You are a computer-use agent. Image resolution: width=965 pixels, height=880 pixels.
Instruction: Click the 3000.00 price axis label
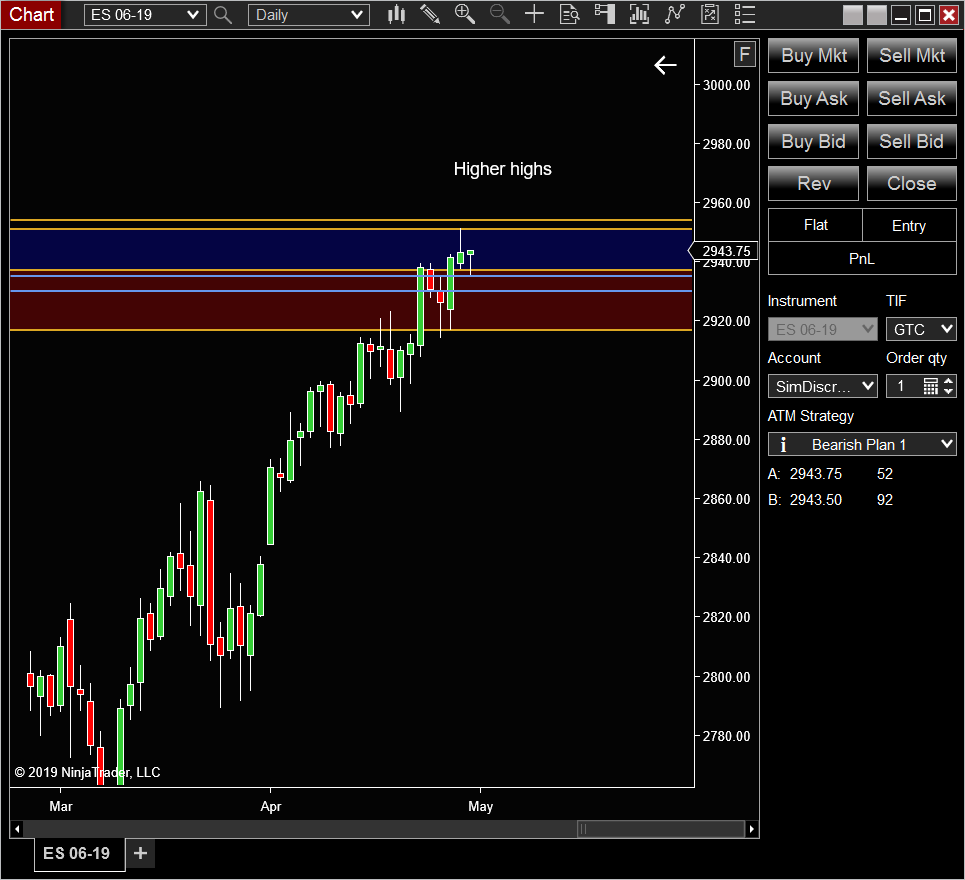click(x=726, y=85)
